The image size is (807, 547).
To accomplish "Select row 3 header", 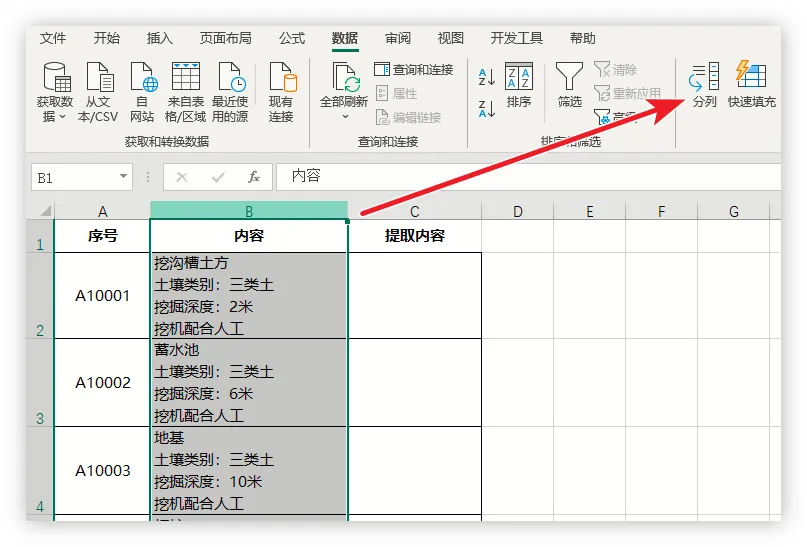I will (40, 382).
